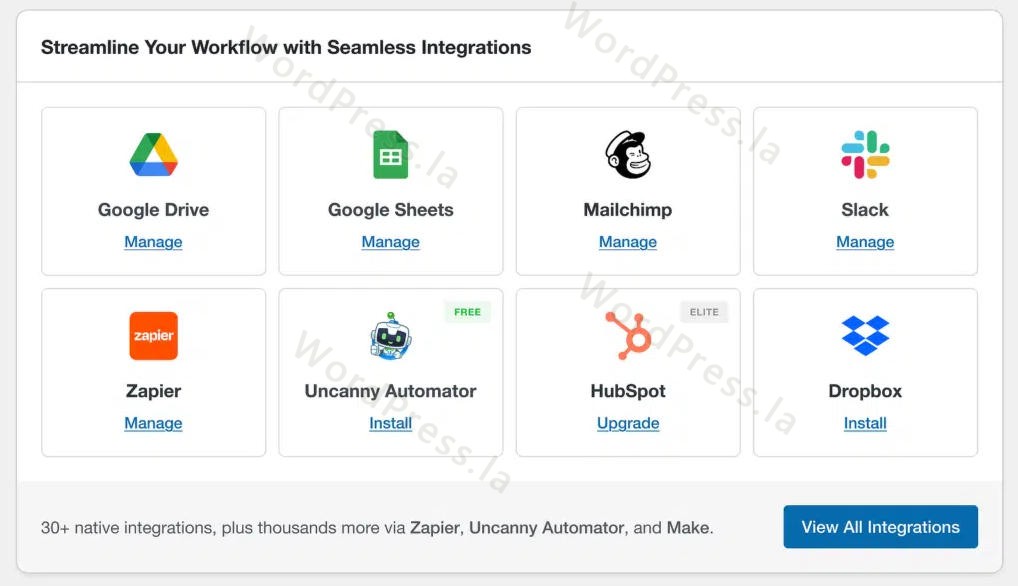Upgrade to unlock HubSpot integration
This screenshot has width=1018, height=586.
click(628, 423)
